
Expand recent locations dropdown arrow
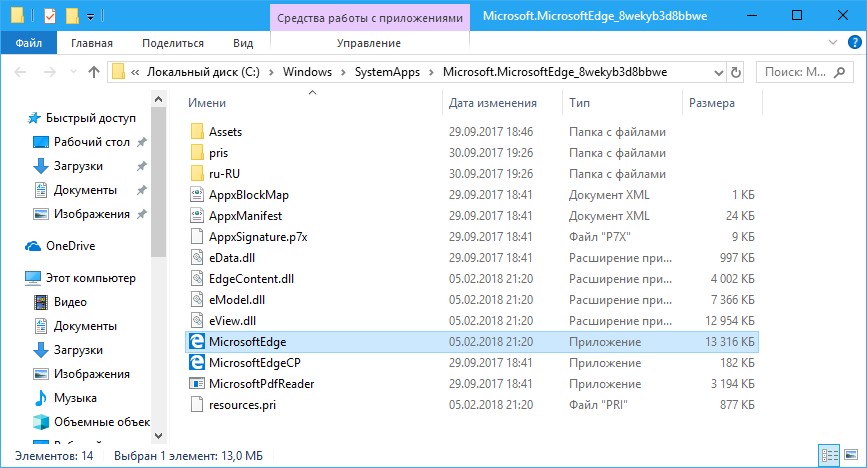pyautogui.click(x=73, y=72)
